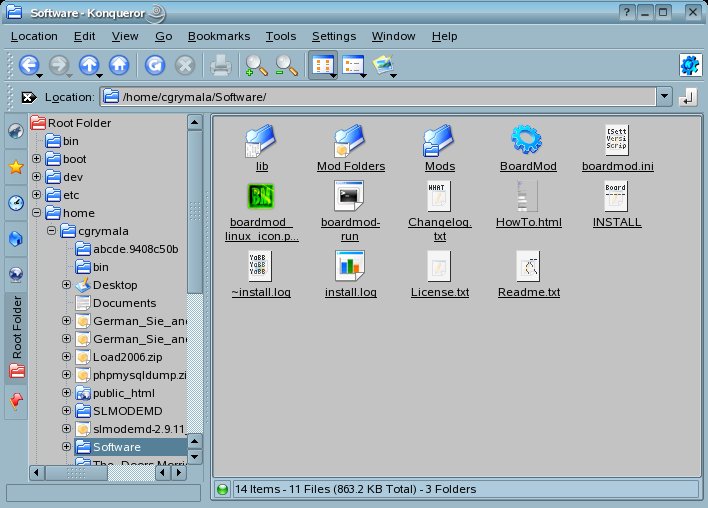This screenshot has height=508, width=708.
Task: Reload the current folder view
Action: 155,65
